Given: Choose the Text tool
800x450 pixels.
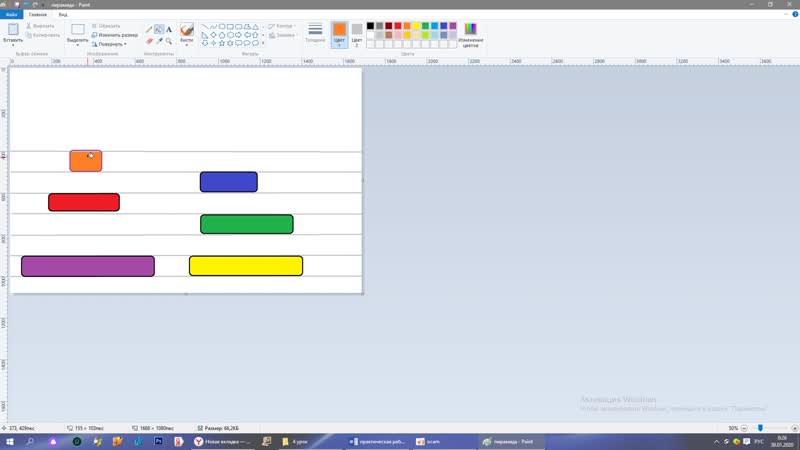Looking at the screenshot, I should pyautogui.click(x=169, y=29).
